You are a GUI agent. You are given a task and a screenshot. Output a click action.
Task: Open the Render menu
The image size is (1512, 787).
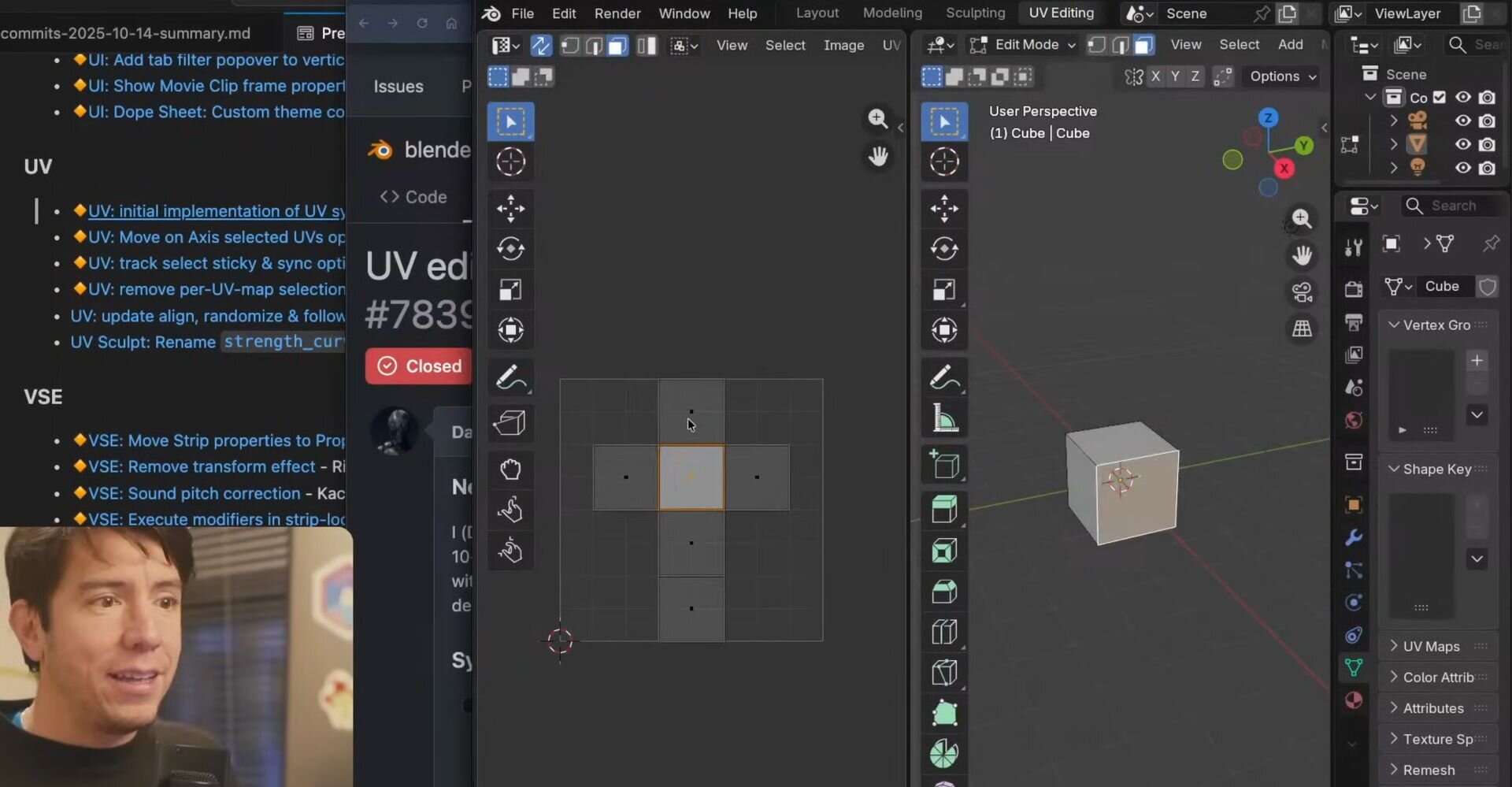tap(617, 13)
